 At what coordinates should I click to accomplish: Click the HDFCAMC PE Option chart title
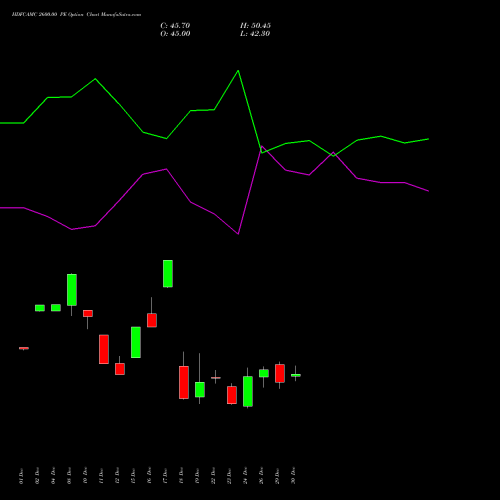click(x=76, y=15)
